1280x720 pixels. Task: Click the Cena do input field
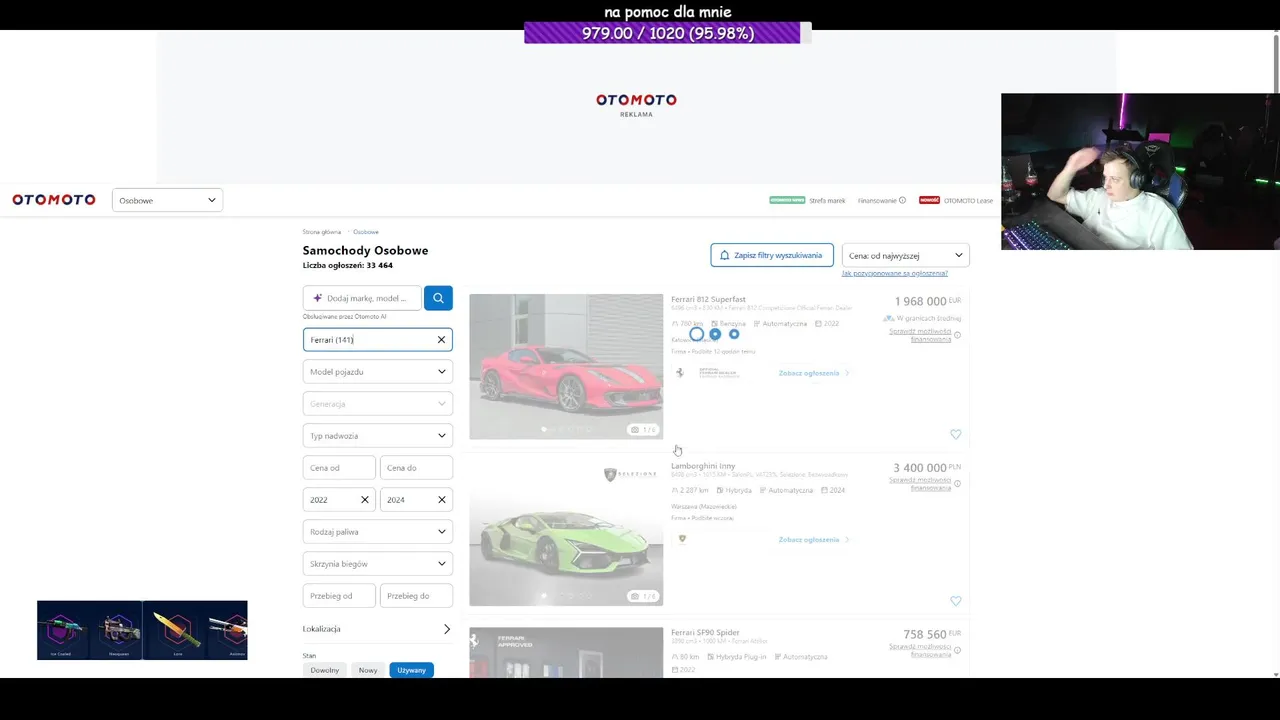point(416,468)
